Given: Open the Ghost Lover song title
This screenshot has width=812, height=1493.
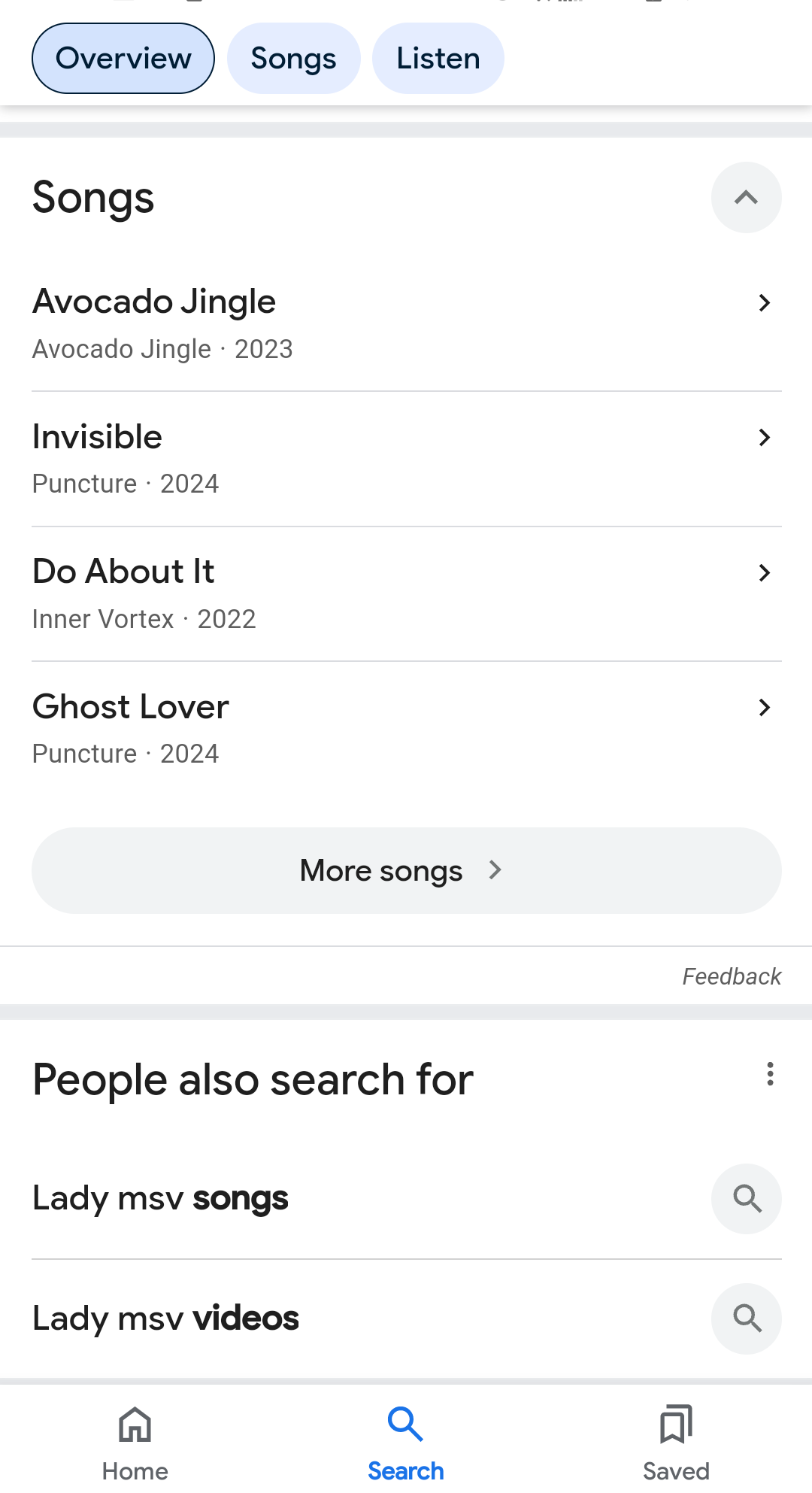Looking at the screenshot, I should click(130, 707).
